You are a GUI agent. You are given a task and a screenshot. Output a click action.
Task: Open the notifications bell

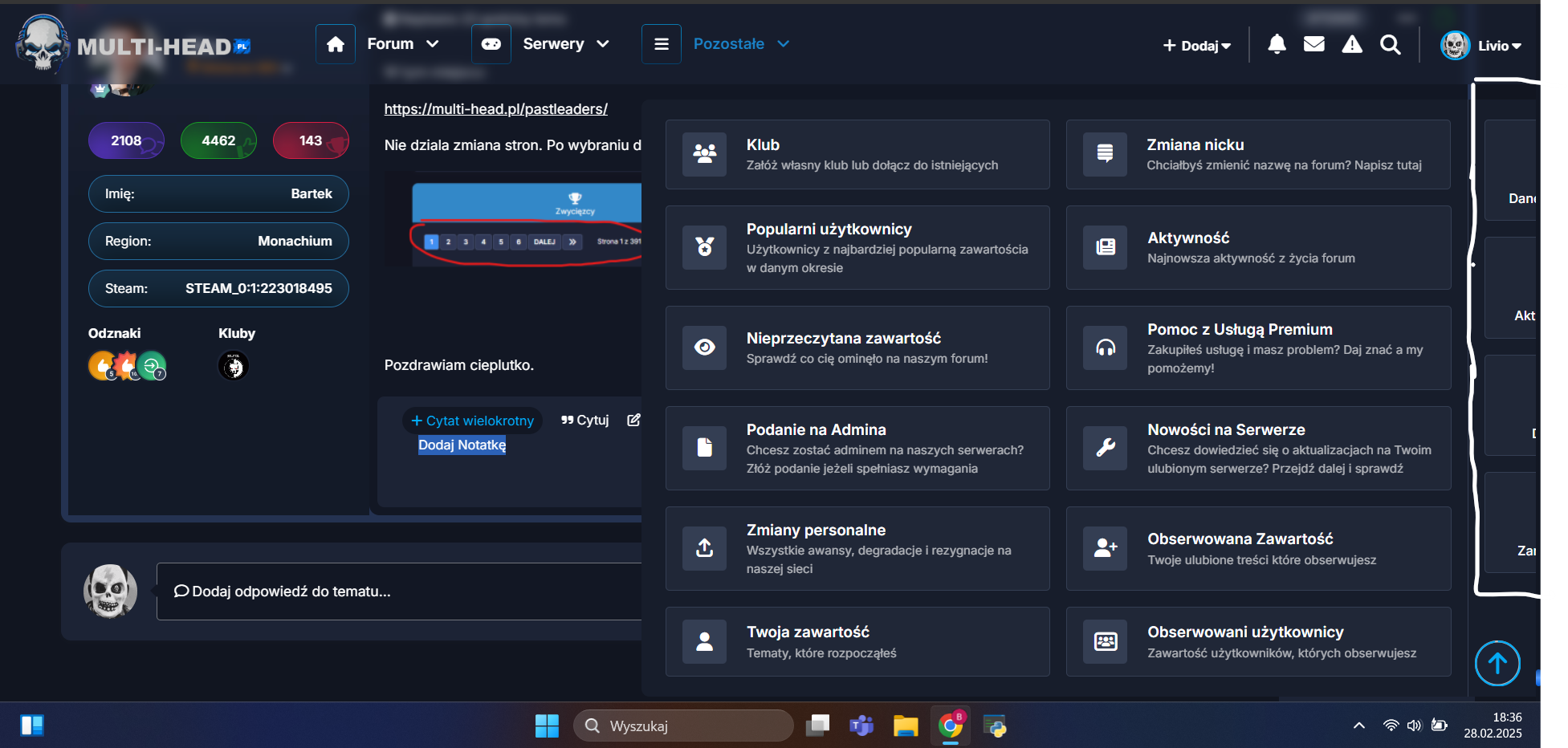tap(1277, 44)
